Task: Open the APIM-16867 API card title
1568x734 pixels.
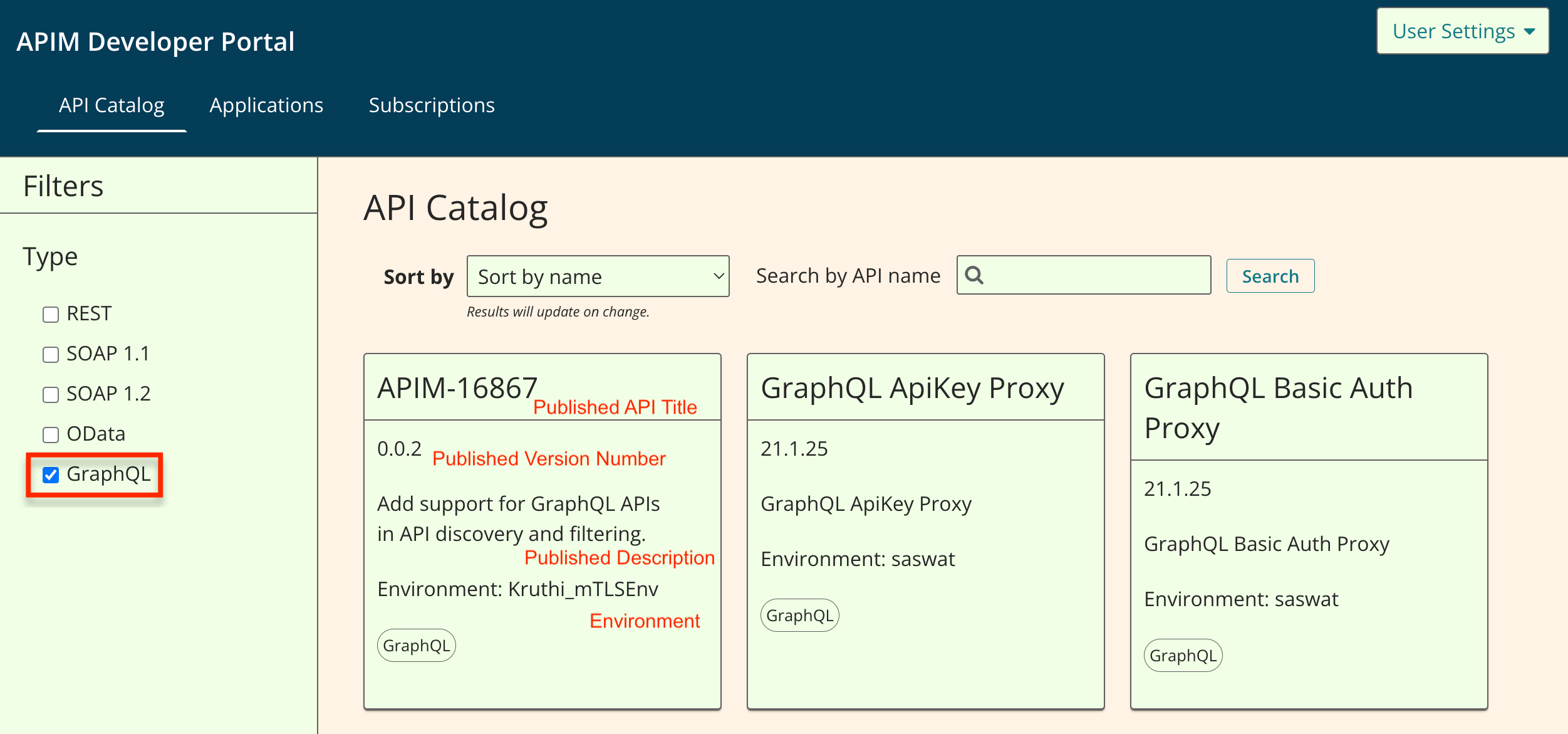Action: coord(457,387)
